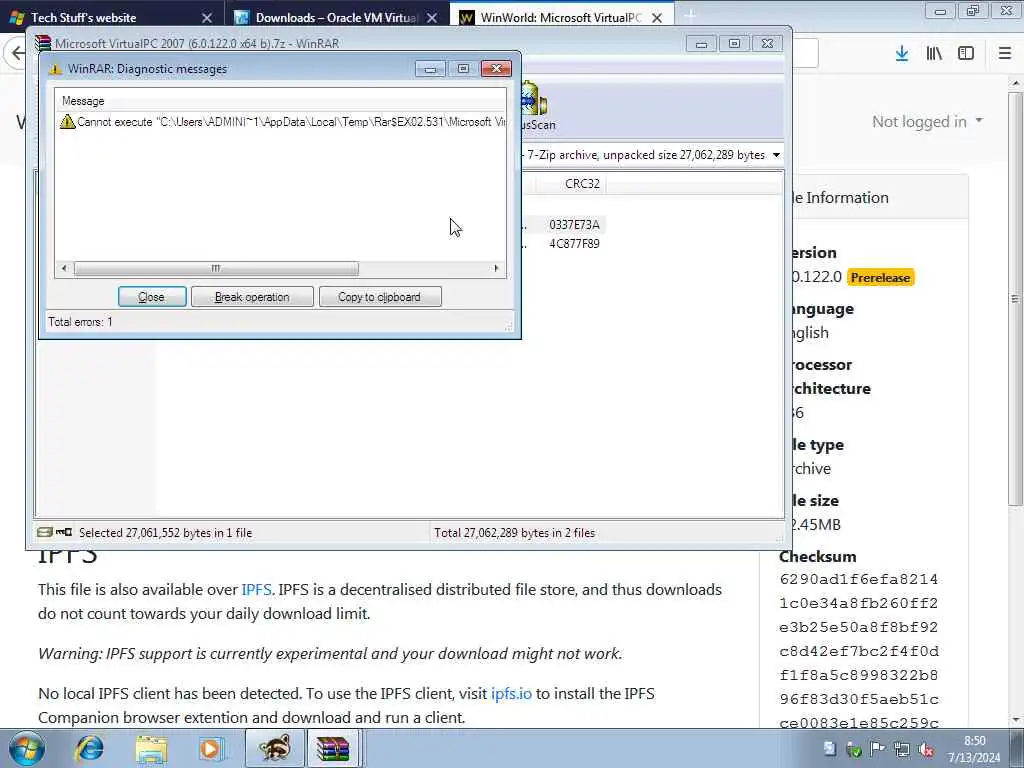The width and height of the screenshot is (1024, 768).
Task: Click the horizontal scrollbar thumb in Diagnostic messages
Action: (x=216, y=268)
